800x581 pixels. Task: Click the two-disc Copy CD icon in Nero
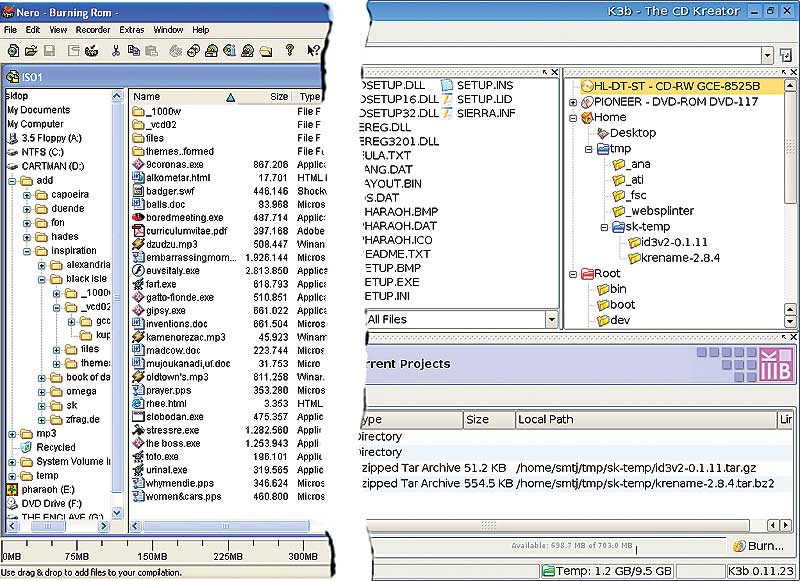coord(193,50)
